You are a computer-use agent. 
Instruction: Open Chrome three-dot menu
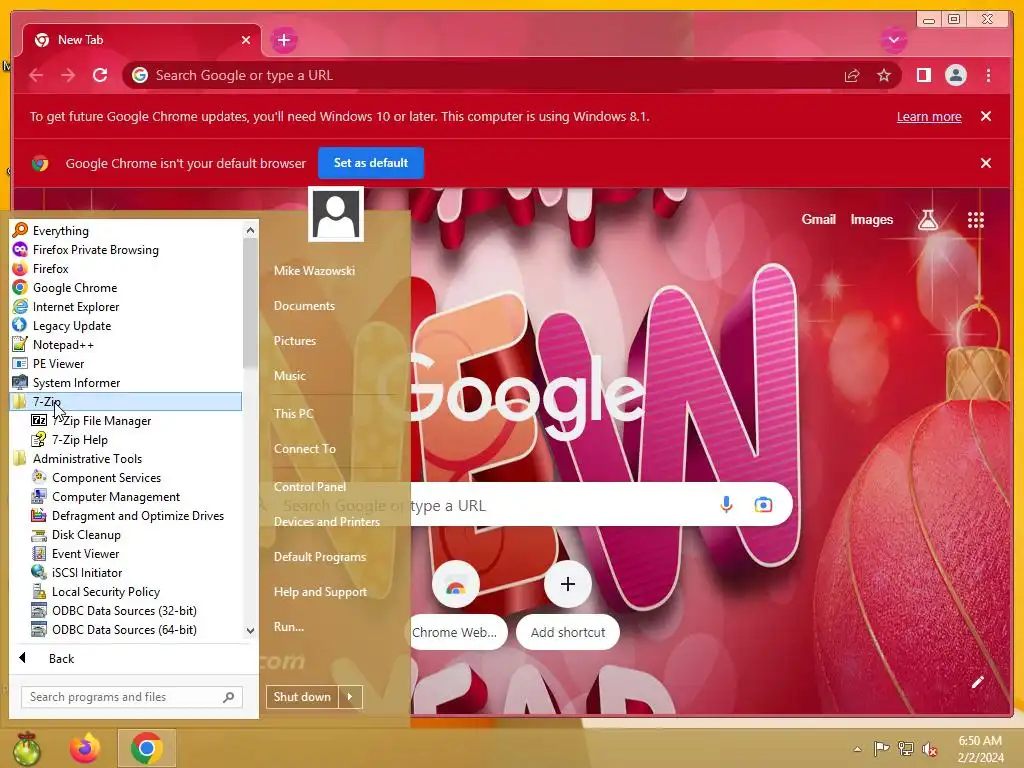click(988, 75)
